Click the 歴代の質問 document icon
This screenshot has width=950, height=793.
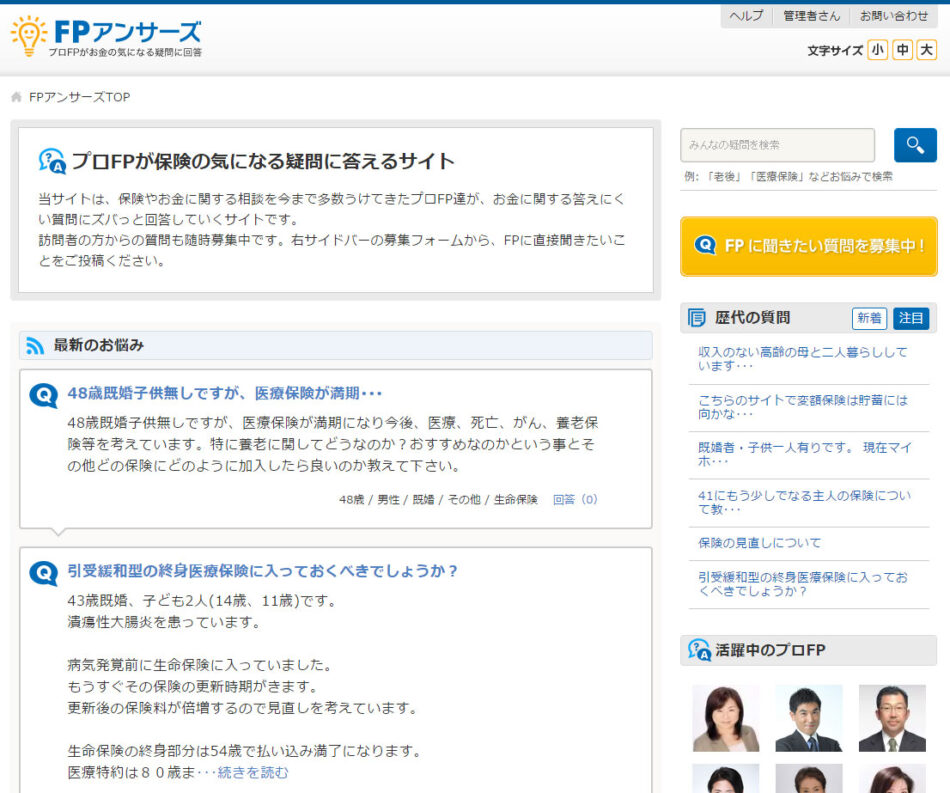[x=697, y=318]
